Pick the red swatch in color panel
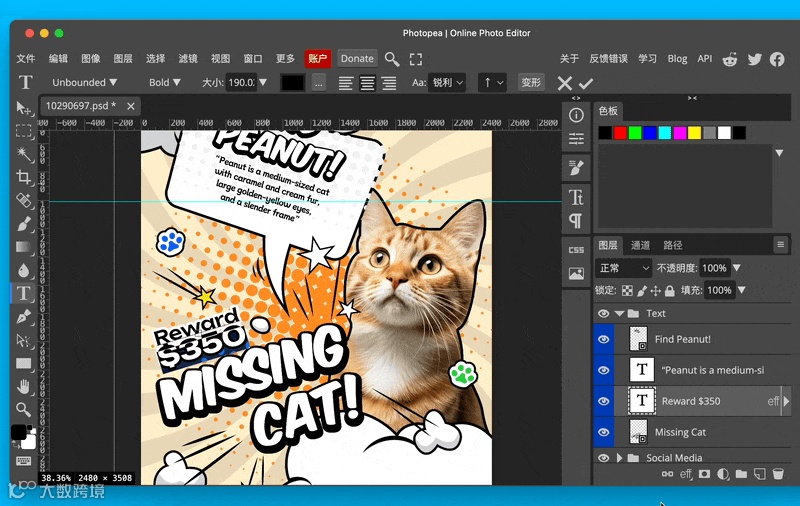 pyautogui.click(x=620, y=133)
